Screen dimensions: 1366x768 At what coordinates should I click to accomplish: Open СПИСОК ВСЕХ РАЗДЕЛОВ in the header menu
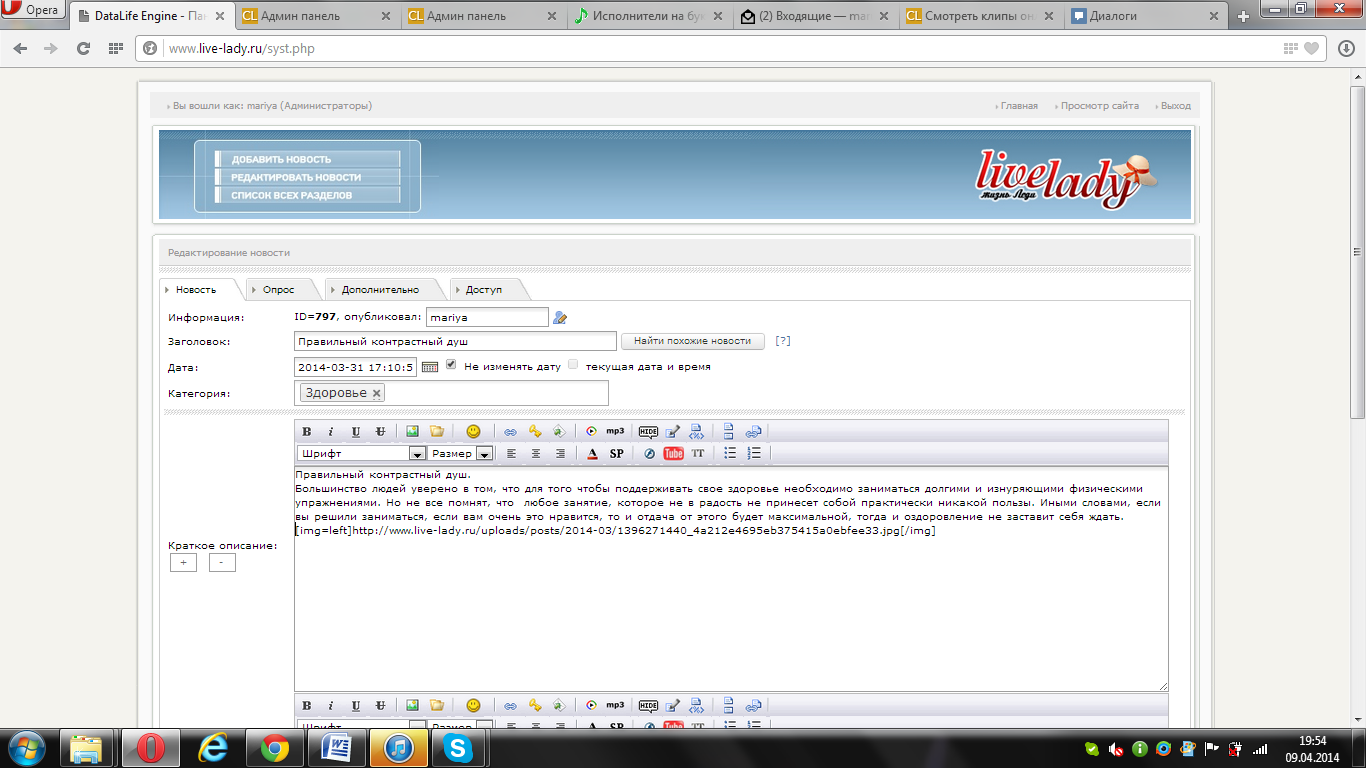click(307, 195)
